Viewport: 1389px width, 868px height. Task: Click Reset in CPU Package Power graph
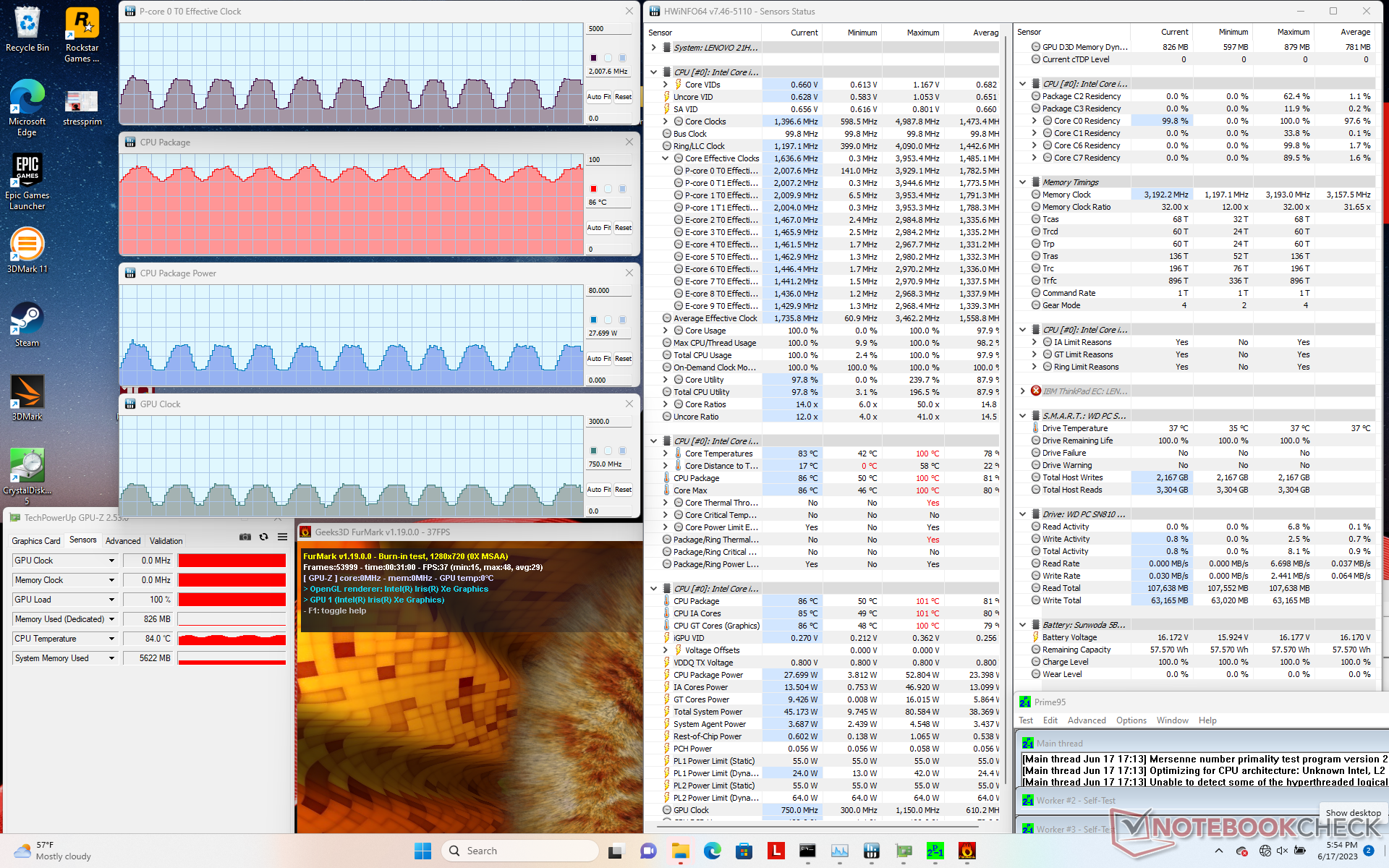pos(623,359)
